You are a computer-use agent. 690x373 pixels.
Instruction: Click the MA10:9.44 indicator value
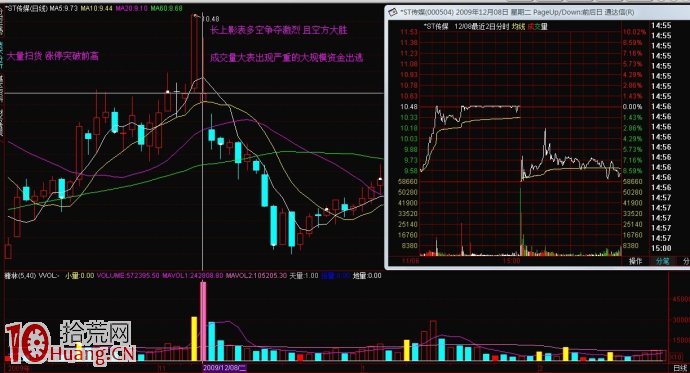[x=96, y=8]
